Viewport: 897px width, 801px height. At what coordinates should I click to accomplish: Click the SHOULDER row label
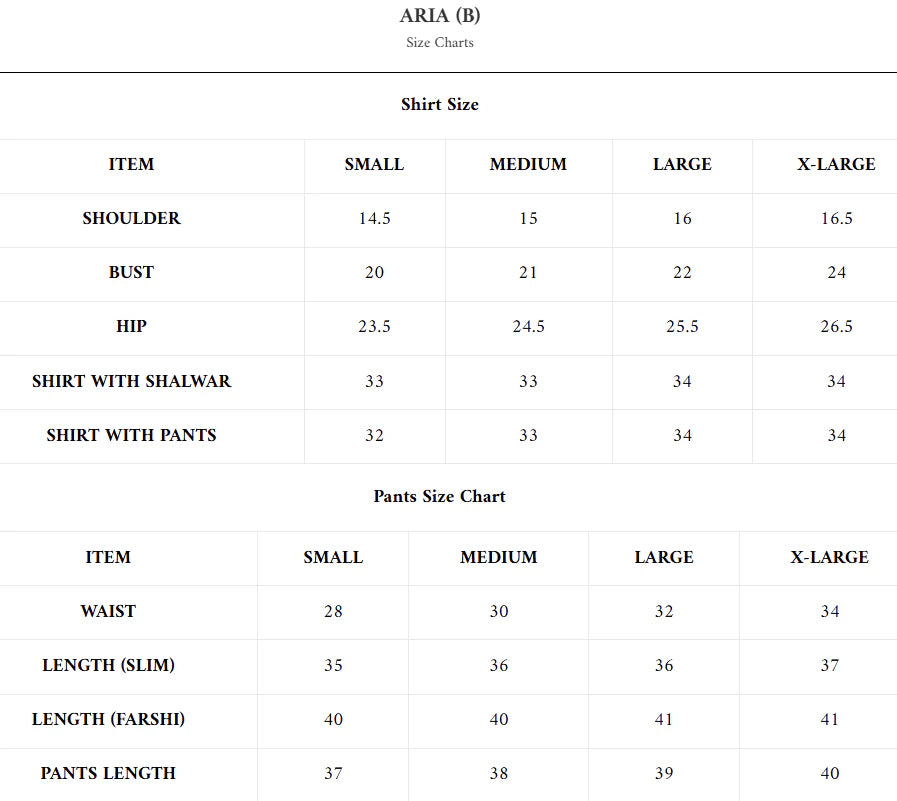pyautogui.click(x=132, y=218)
